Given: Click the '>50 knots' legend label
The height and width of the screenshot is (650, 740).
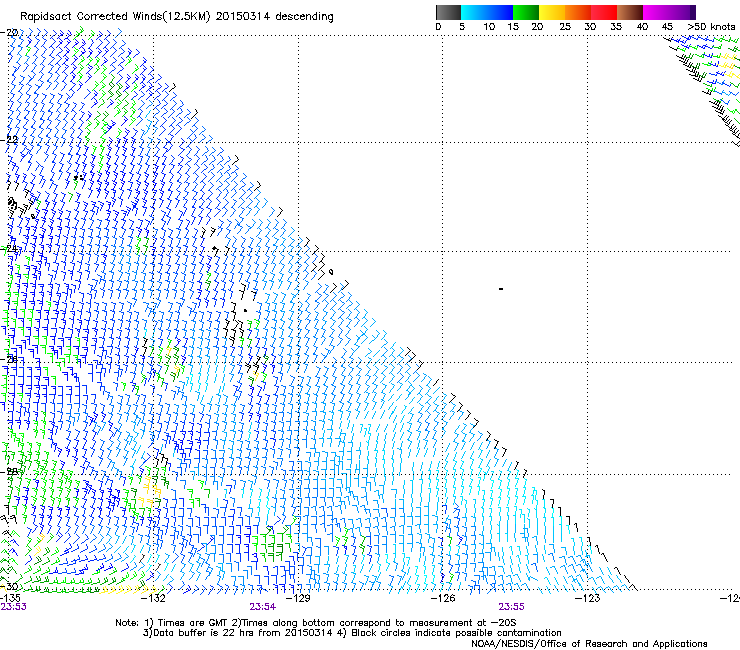Looking at the screenshot, I should [x=711, y=27].
